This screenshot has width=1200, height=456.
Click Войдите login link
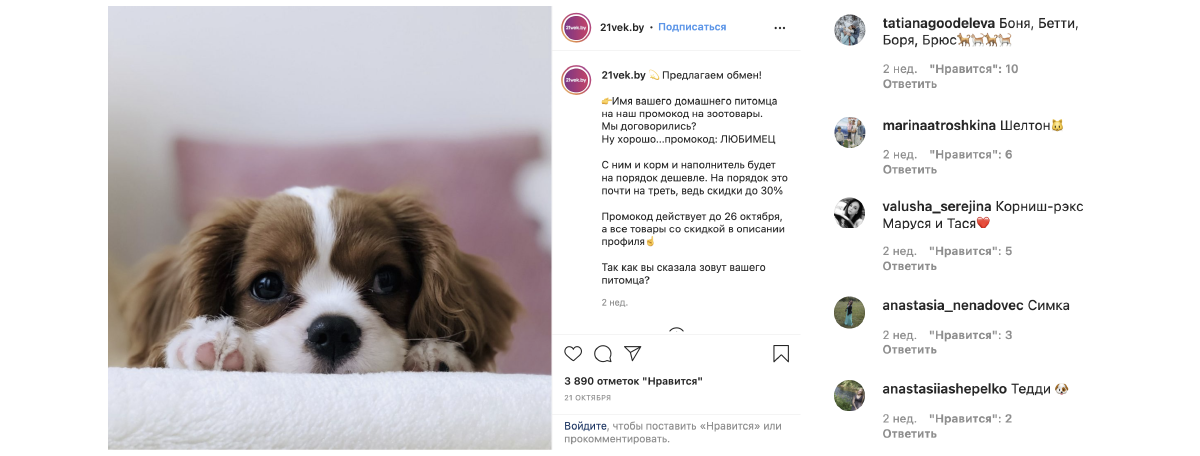pyautogui.click(x=585, y=426)
